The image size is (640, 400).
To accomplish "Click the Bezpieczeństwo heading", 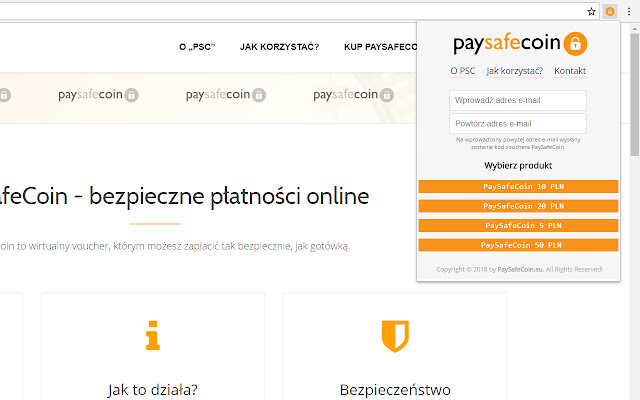I will coord(395,390).
